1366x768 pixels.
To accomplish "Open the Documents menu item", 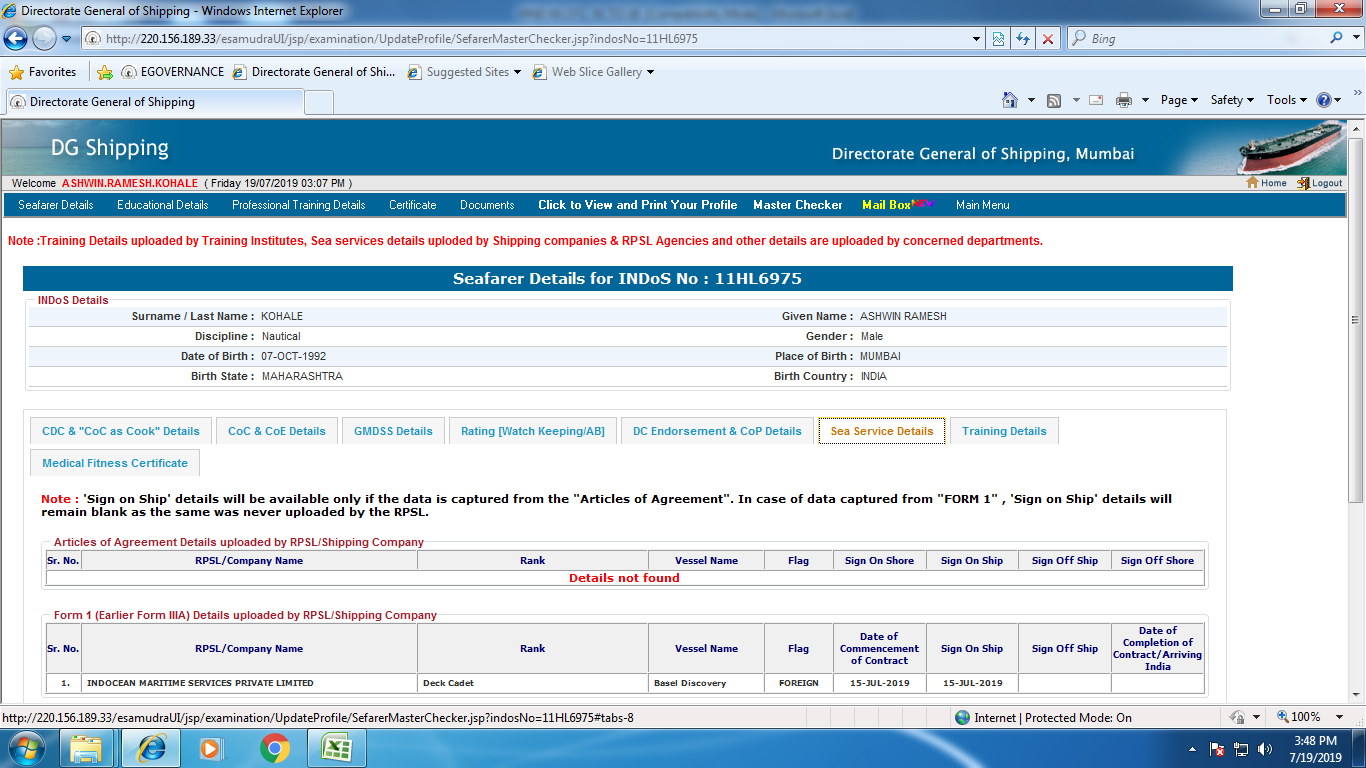I will pyautogui.click(x=487, y=205).
